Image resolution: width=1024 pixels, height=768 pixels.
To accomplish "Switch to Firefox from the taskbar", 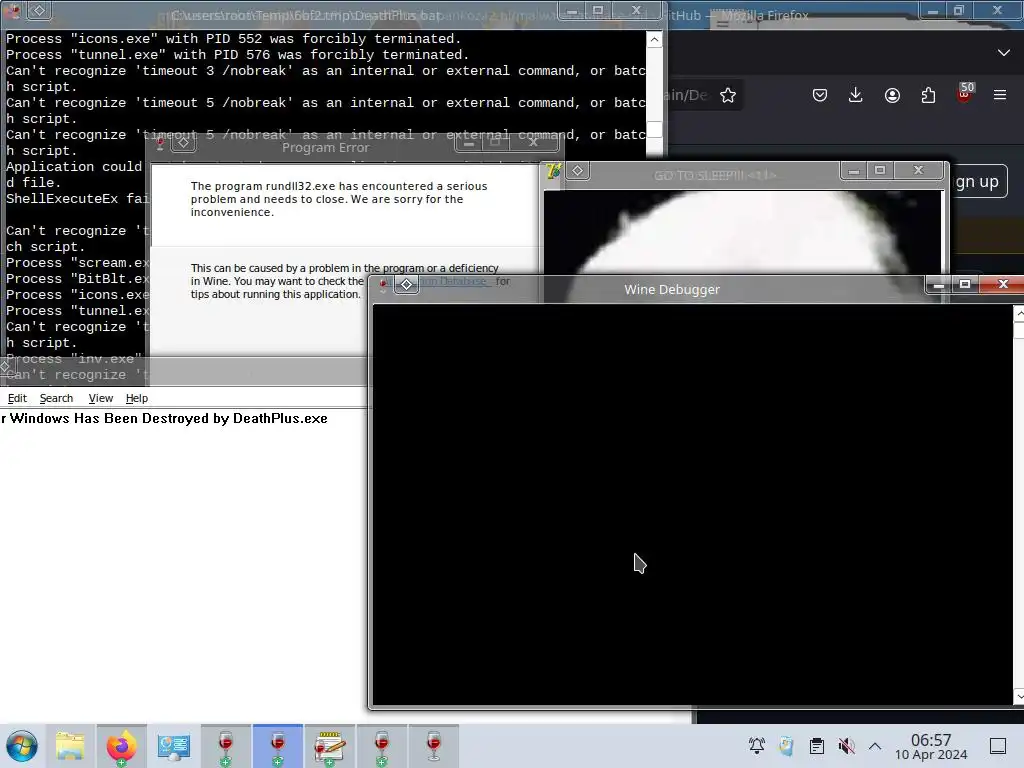I will pyautogui.click(x=121, y=746).
